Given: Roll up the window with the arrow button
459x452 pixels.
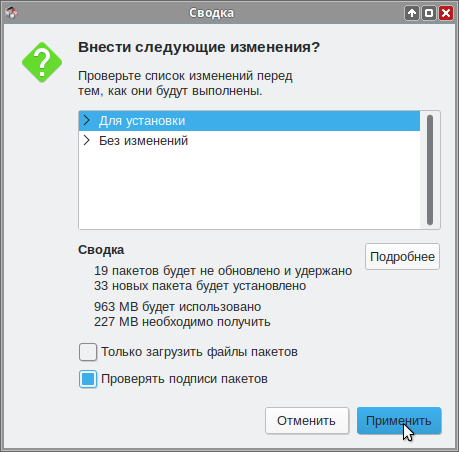Looking at the screenshot, I should (412, 13).
